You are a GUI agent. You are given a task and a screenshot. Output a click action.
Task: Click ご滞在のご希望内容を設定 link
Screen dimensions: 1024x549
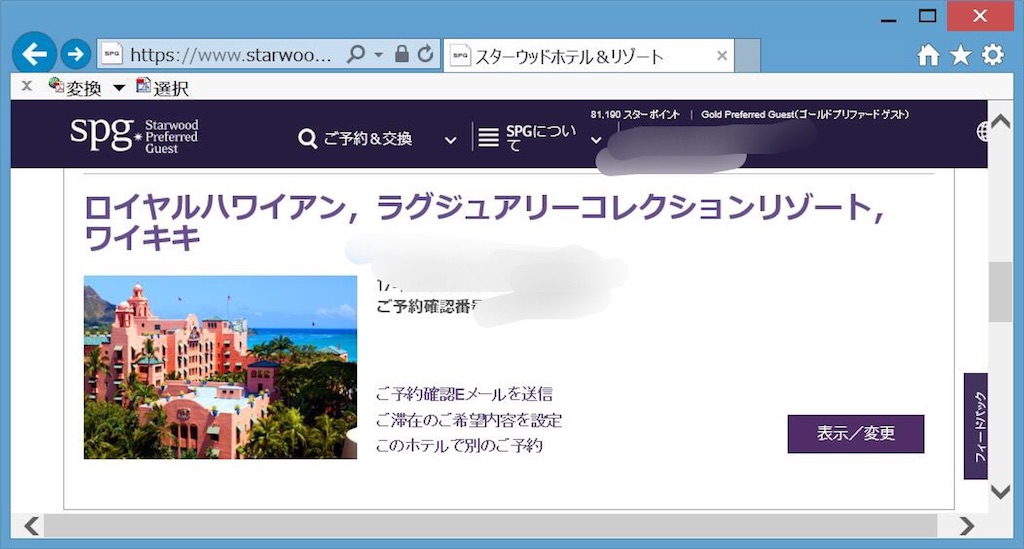coord(469,420)
